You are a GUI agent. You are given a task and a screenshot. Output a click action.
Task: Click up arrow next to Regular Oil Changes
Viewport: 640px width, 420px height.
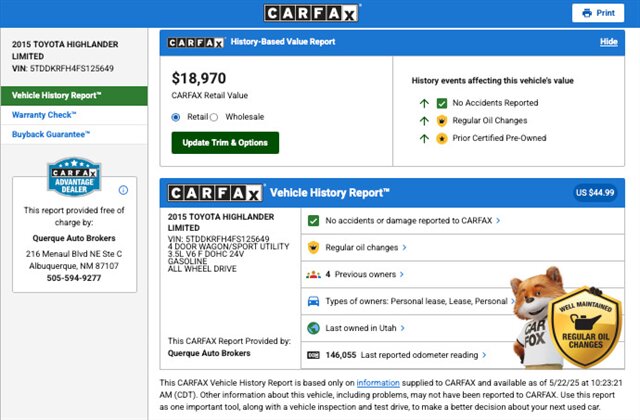(x=424, y=121)
